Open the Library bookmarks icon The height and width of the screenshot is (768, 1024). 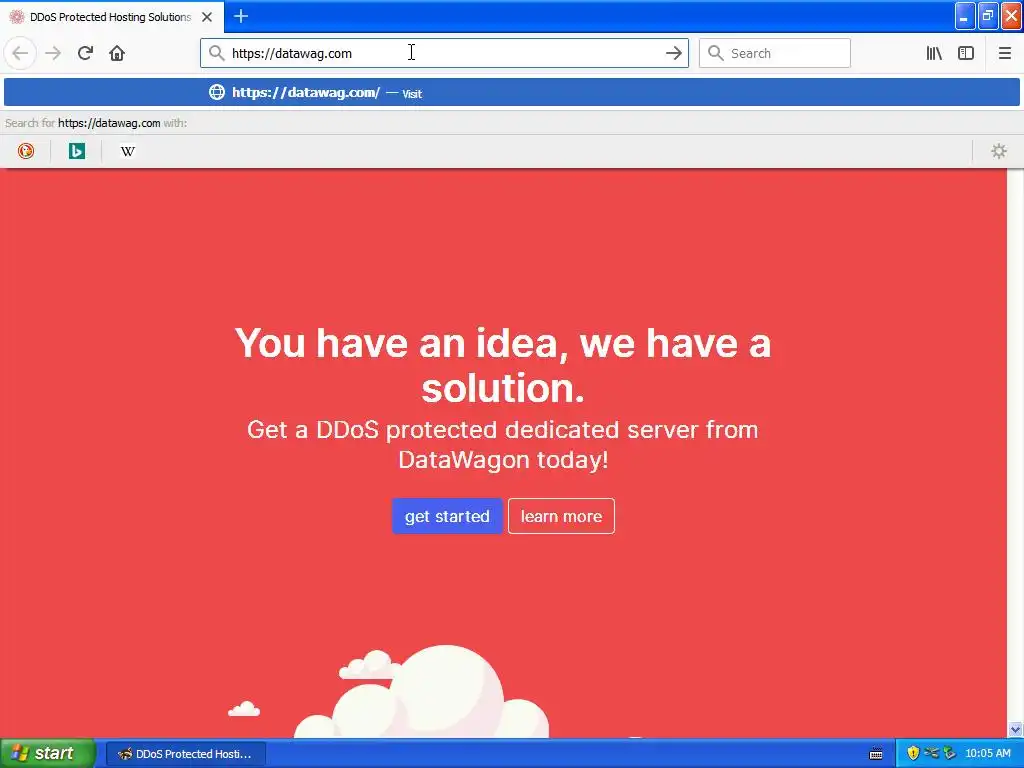(934, 54)
